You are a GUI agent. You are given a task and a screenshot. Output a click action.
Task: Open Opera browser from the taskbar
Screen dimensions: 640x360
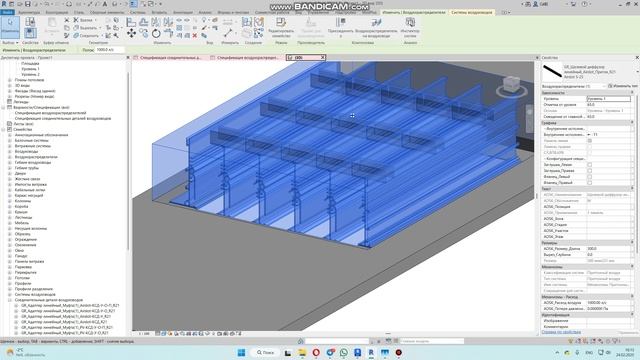coord(316,352)
